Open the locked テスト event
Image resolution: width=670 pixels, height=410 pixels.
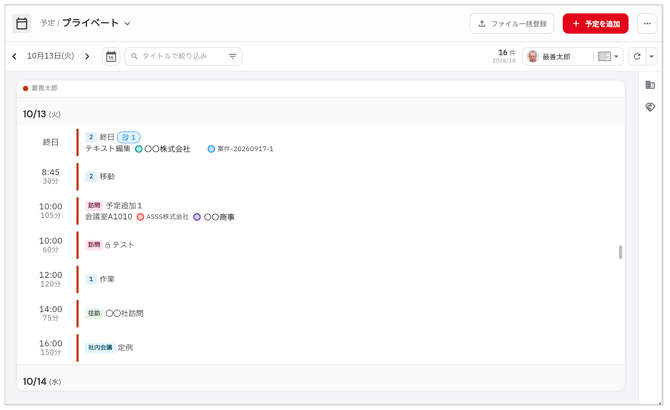tap(123, 245)
